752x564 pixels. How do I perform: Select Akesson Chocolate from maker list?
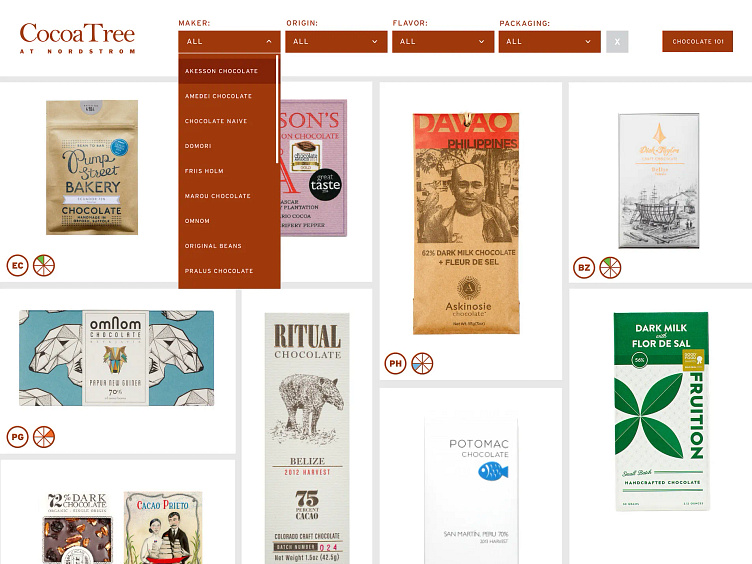pyautogui.click(x=227, y=71)
